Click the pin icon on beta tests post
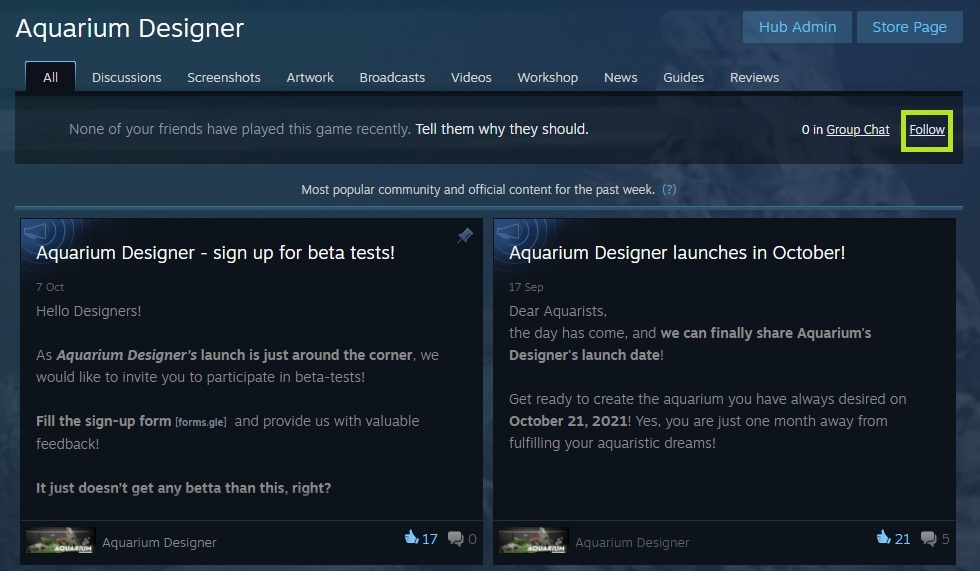This screenshot has width=980, height=571. coord(465,236)
